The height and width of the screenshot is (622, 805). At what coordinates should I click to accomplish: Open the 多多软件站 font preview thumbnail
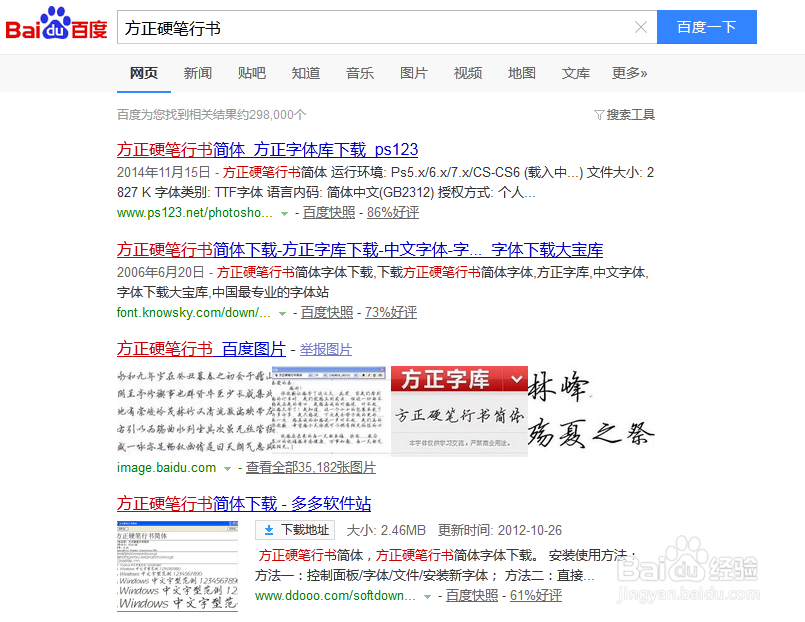178,566
